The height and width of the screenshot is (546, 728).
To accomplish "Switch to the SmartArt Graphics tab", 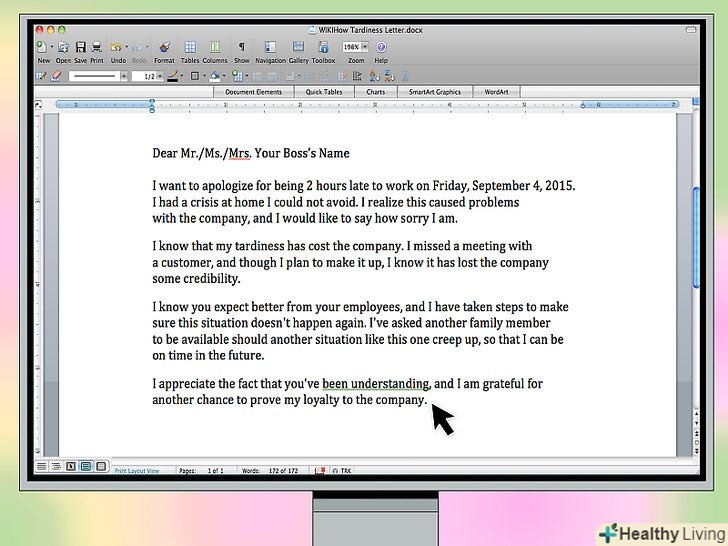I will [x=435, y=92].
